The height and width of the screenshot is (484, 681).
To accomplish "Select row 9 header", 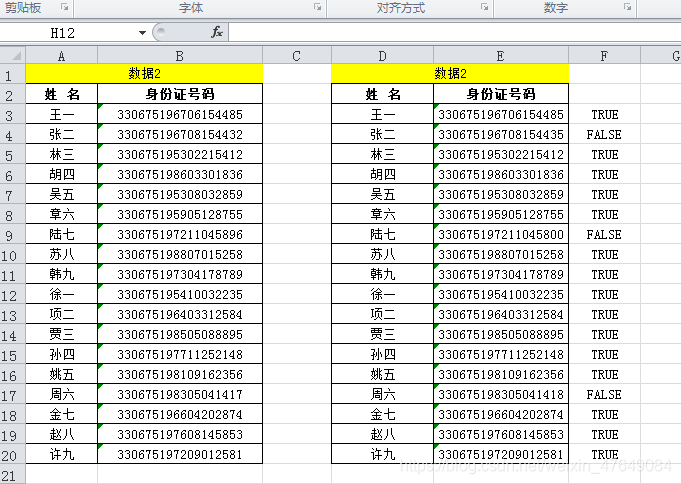I will pos(13,234).
